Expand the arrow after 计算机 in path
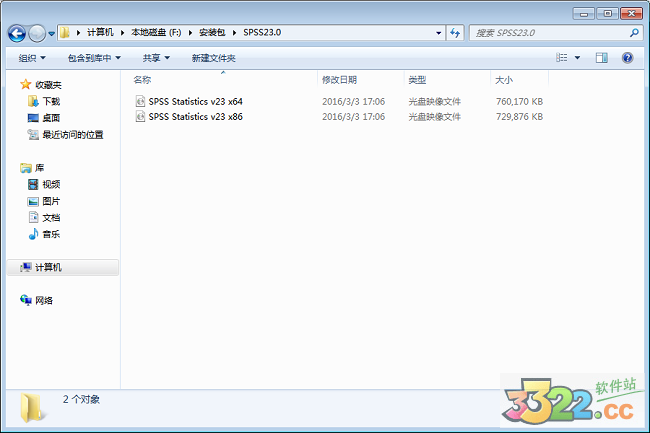Viewport: 650px width, 433px height. coord(123,33)
